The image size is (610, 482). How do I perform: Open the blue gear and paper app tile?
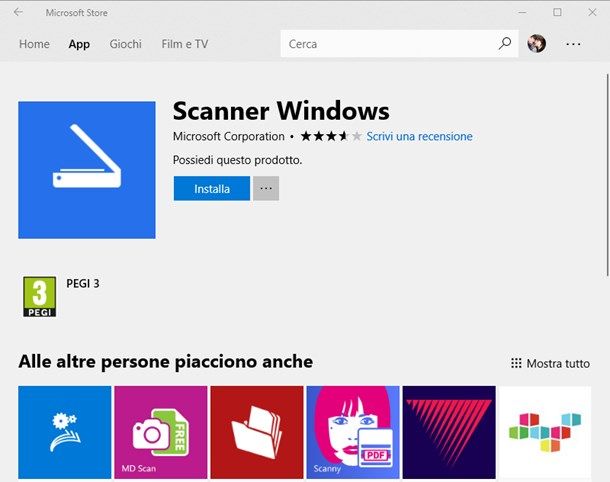(65, 432)
